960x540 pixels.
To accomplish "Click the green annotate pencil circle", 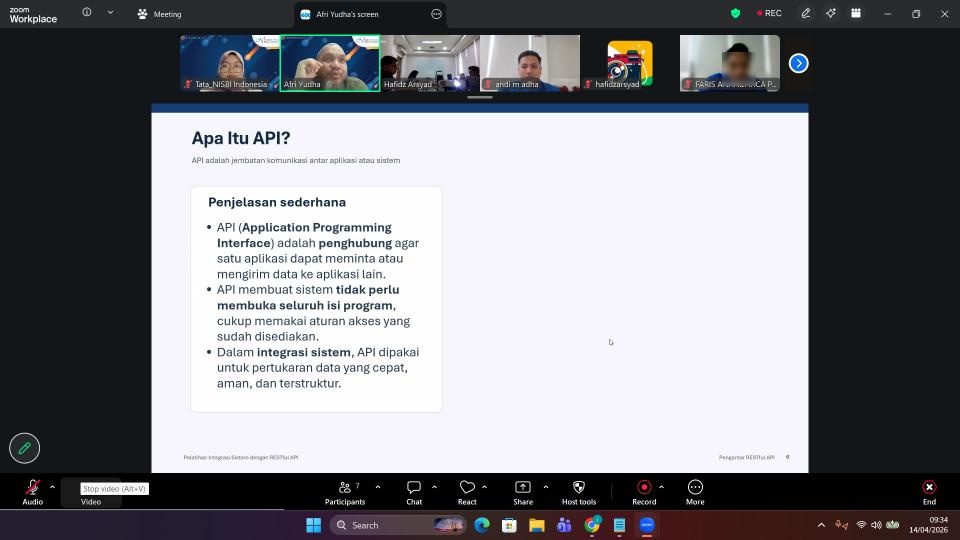I will click(24, 448).
